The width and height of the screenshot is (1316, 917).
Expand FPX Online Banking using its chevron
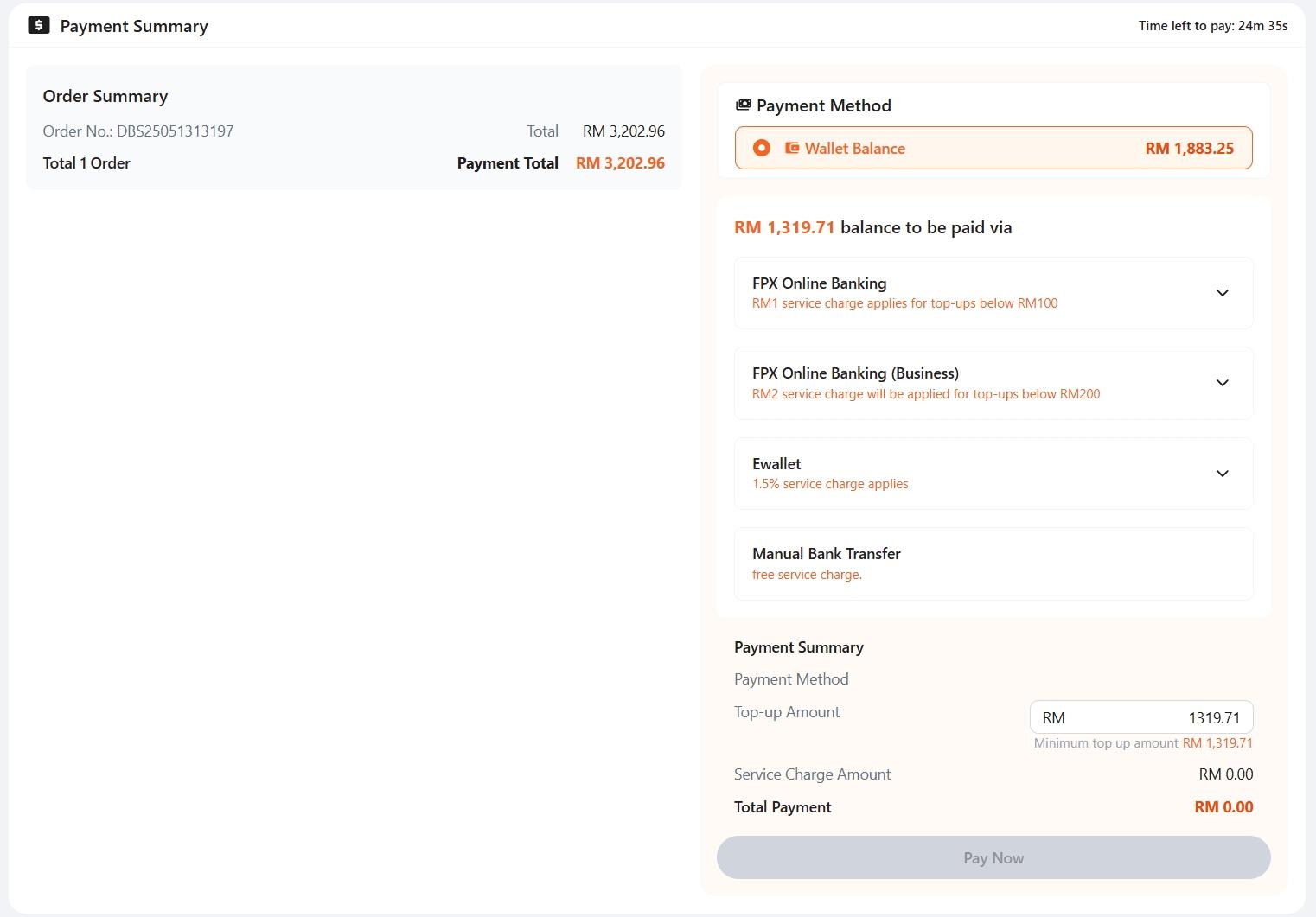(x=1222, y=293)
